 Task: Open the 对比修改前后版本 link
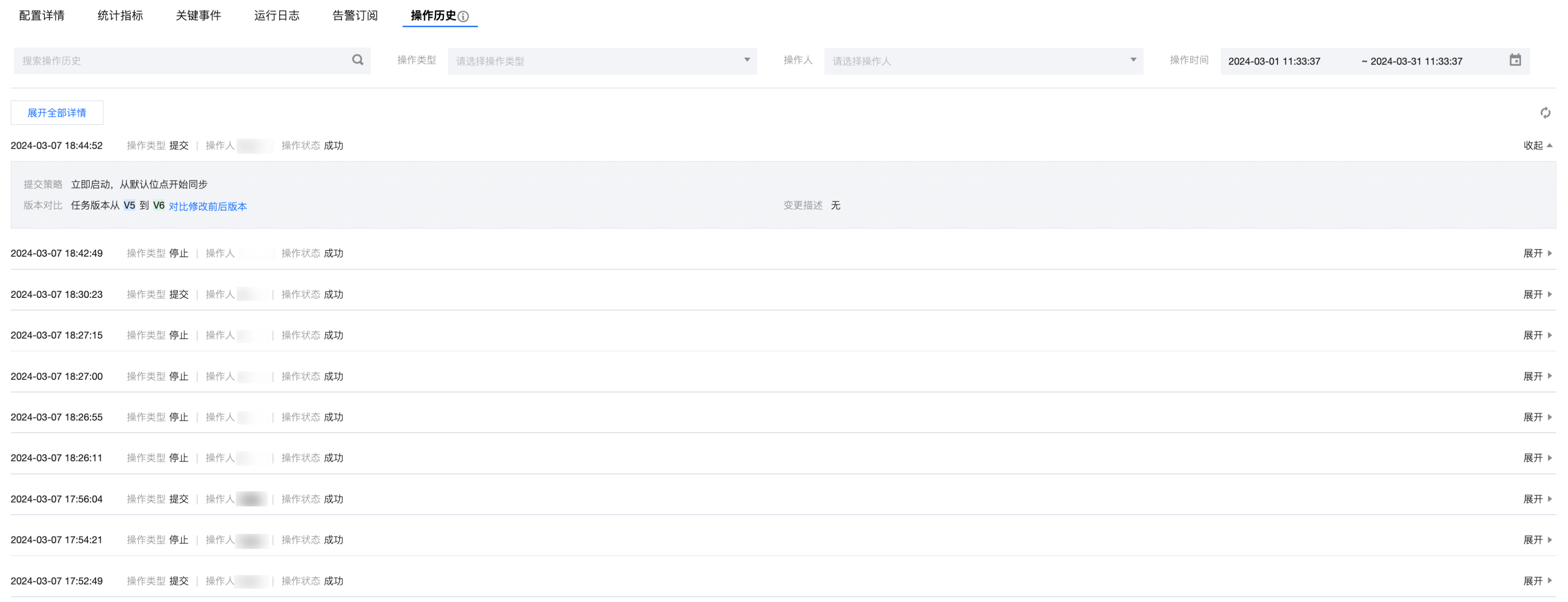point(208,206)
